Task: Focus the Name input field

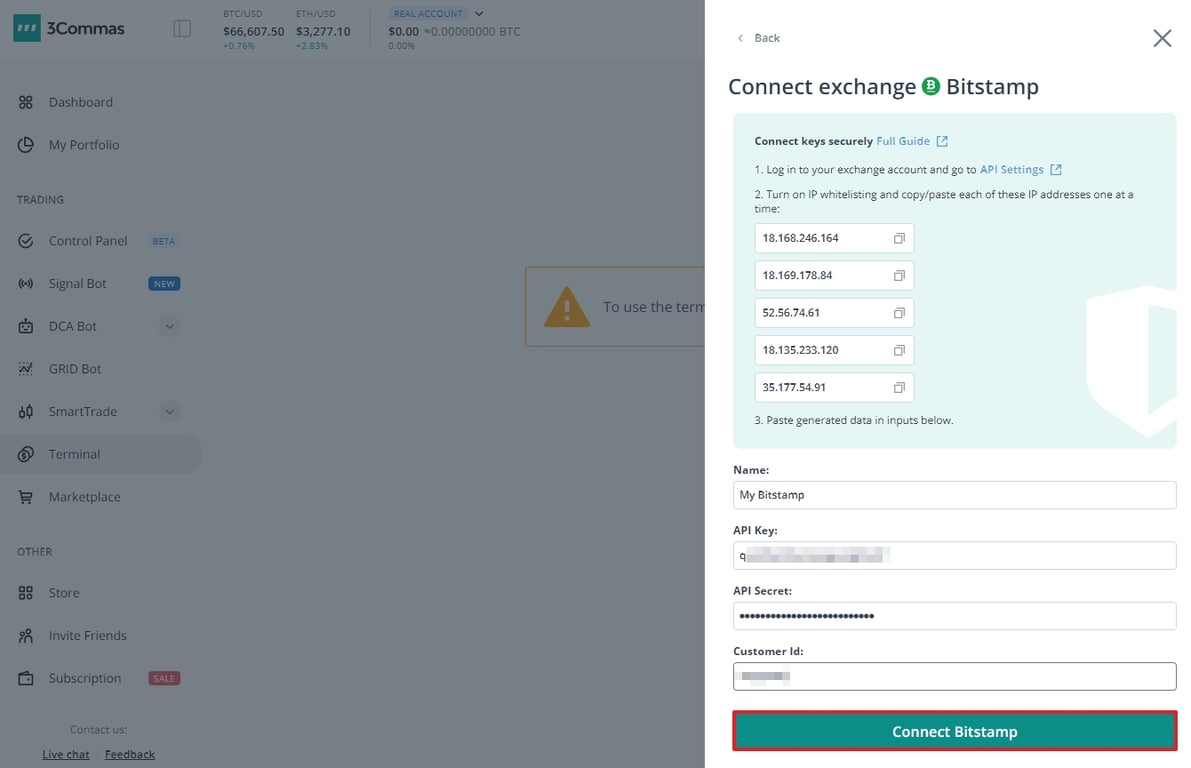Action: (954, 495)
